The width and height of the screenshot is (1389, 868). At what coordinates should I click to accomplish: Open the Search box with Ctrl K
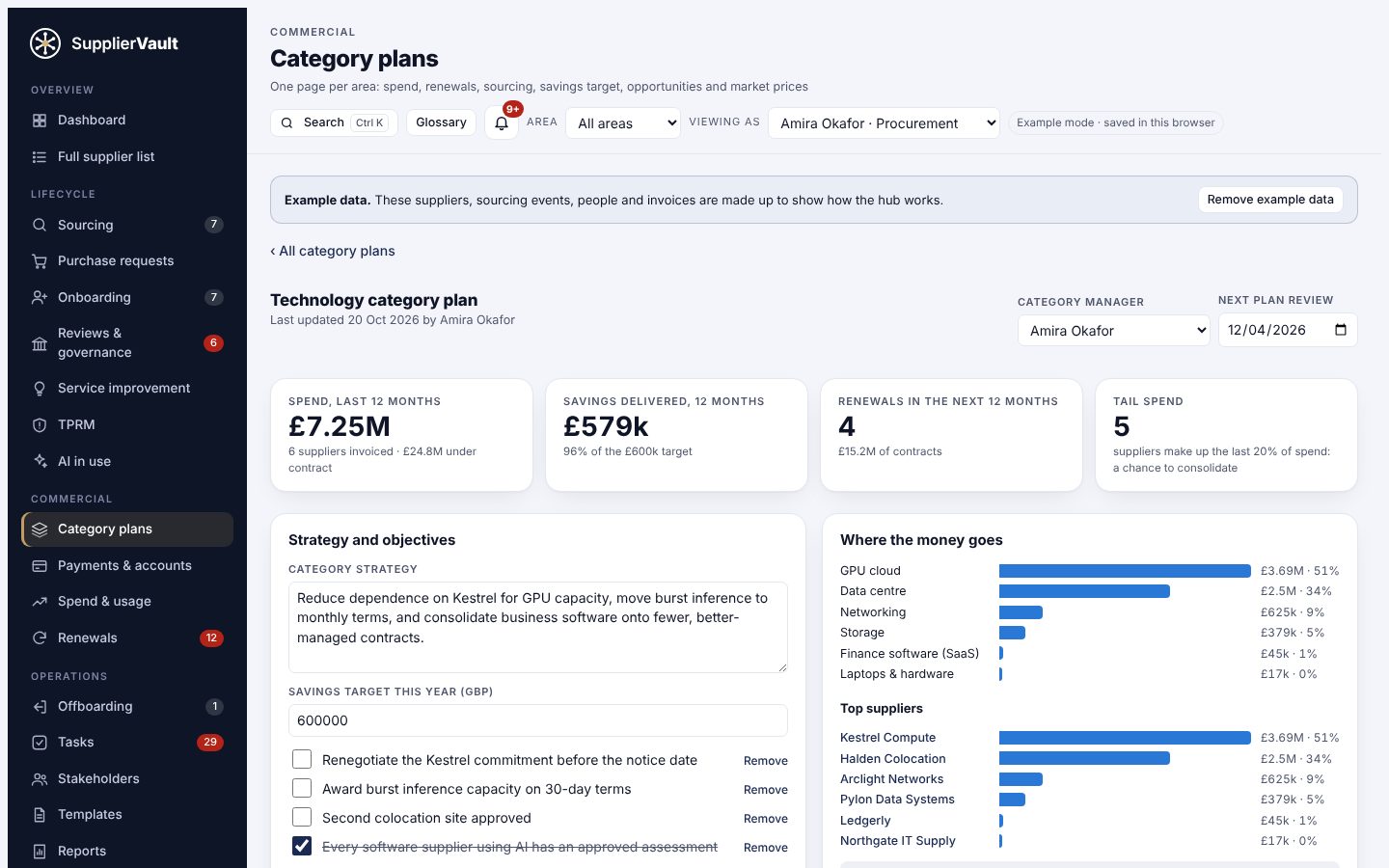point(334,122)
